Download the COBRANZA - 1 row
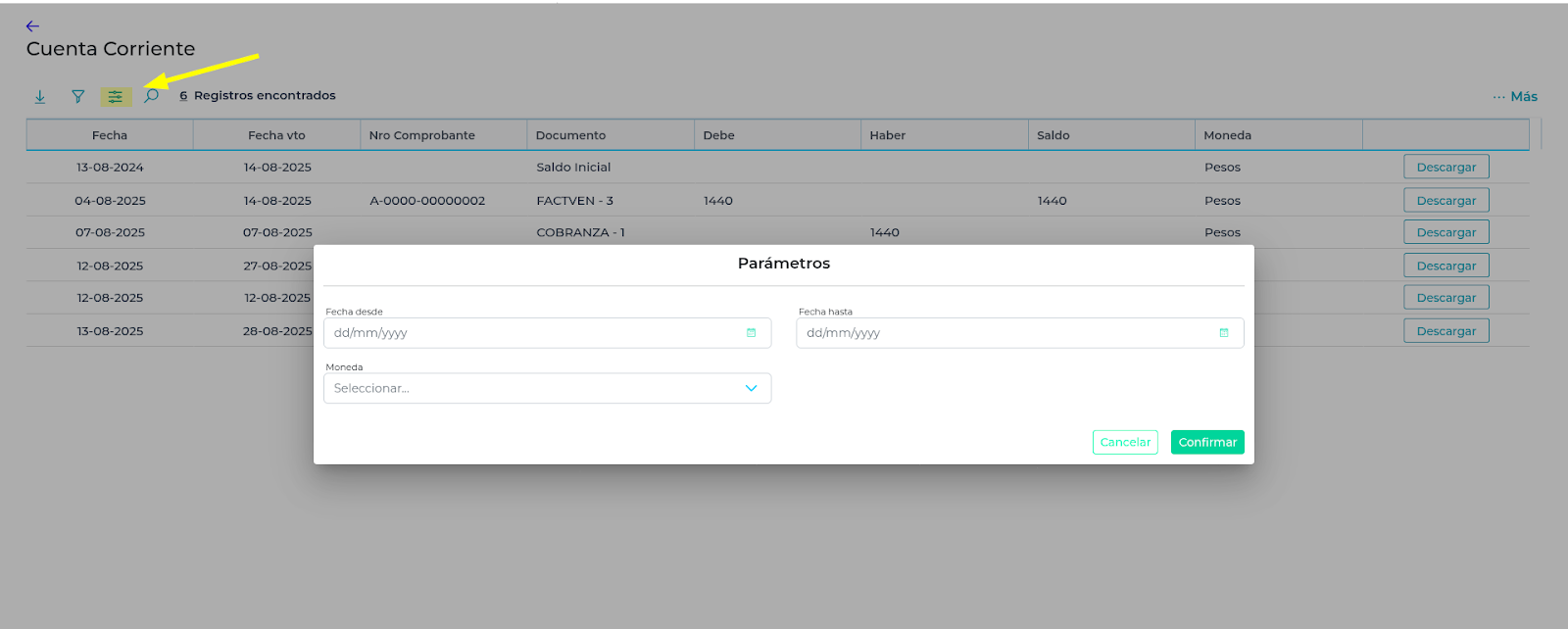1568x629 pixels. pos(1446,232)
